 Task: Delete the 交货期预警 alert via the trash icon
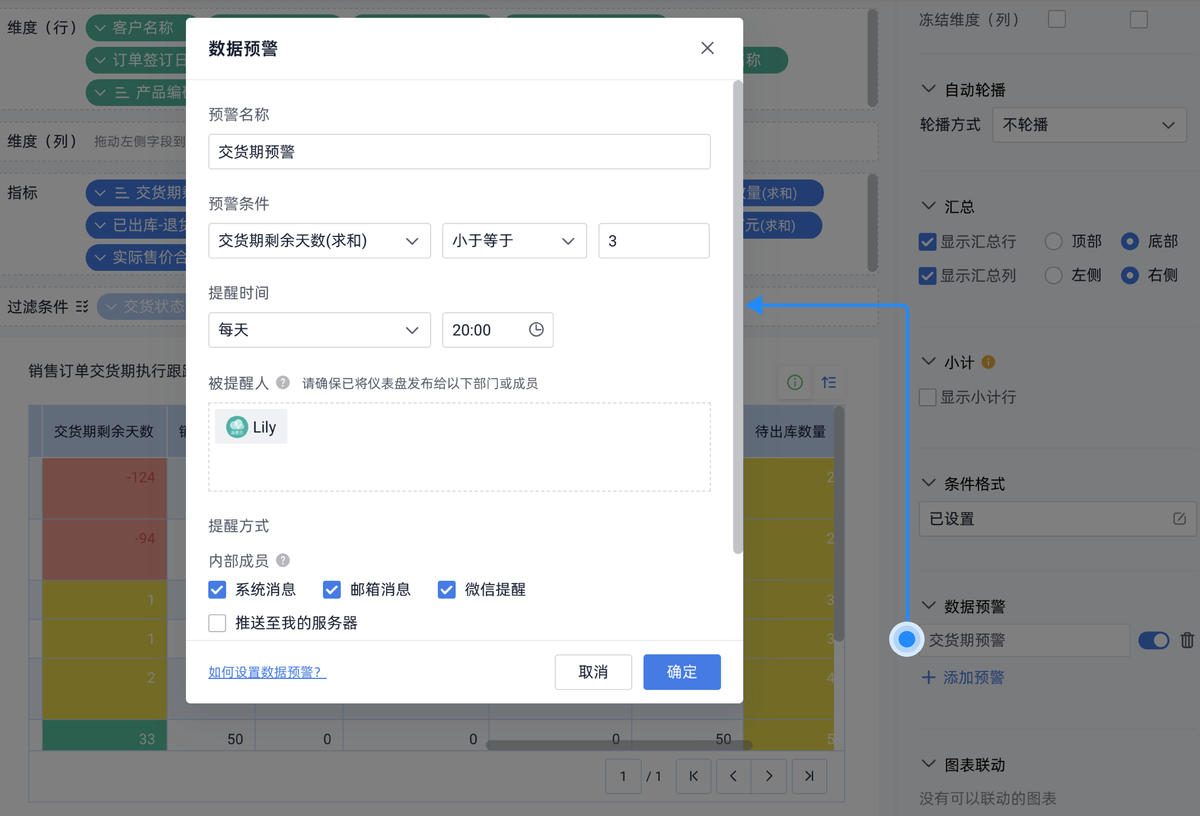click(x=1188, y=639)
